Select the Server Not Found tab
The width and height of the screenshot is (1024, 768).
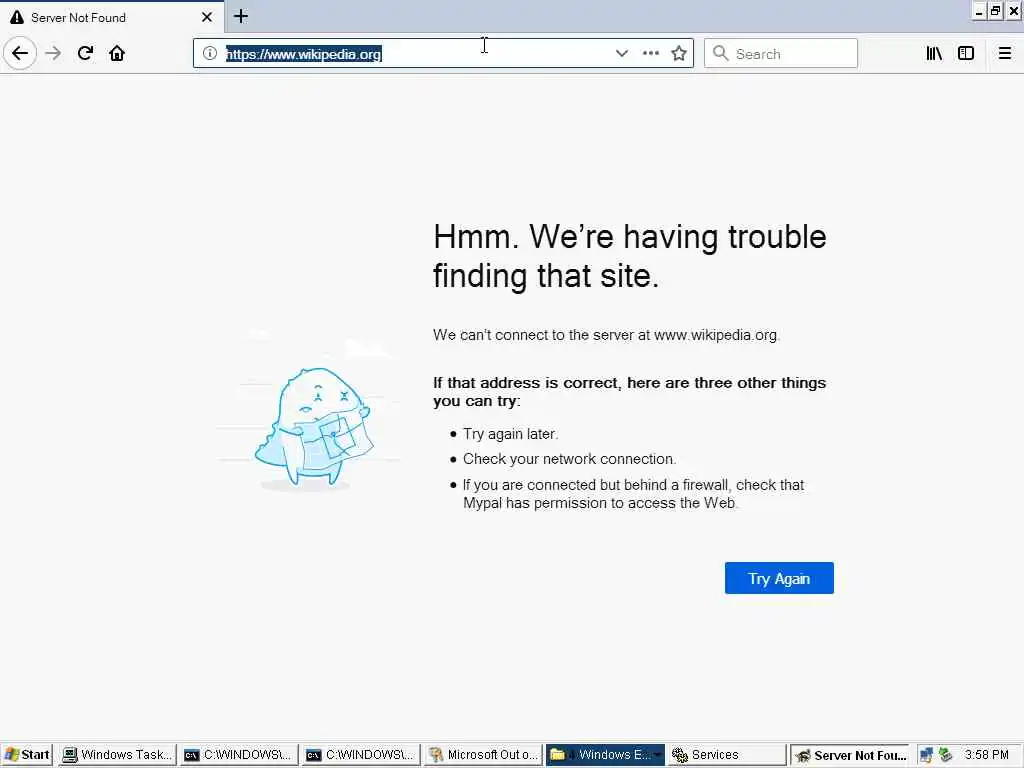[112, 17]
